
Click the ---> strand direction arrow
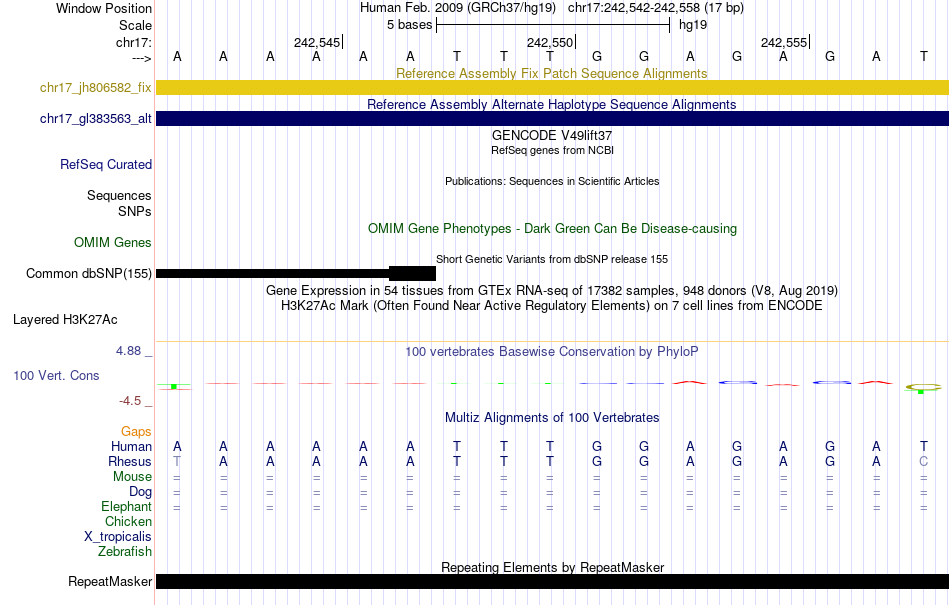[142, 58]
